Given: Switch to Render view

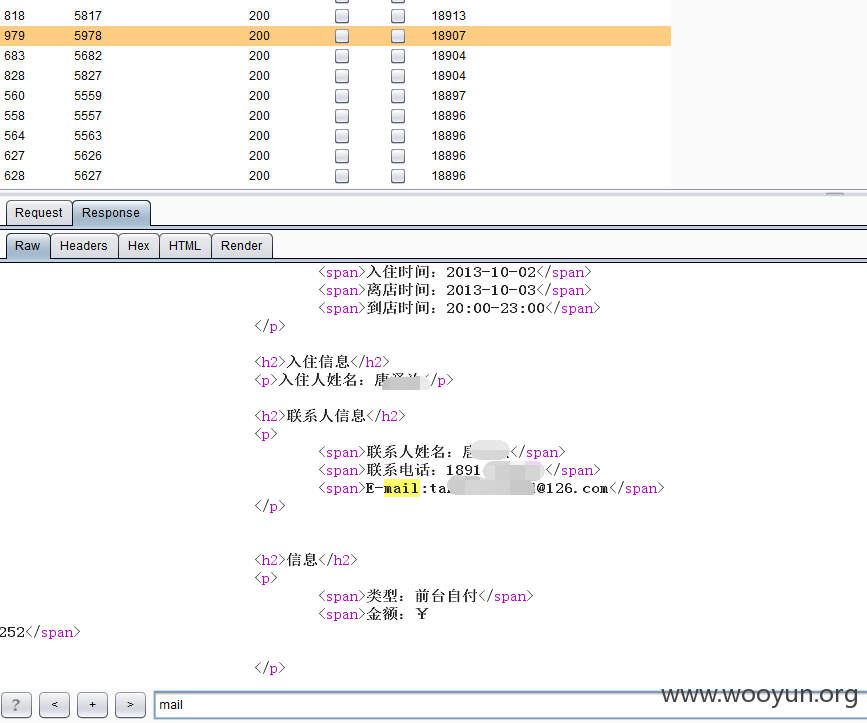Looking at the screenshot, I should pos(242,246).
